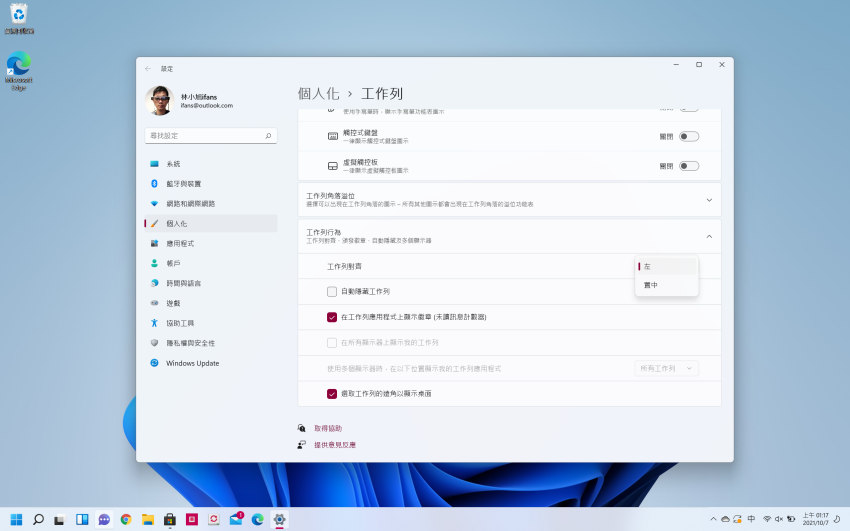This screenshot has height=531, width=850.
Task: Click the IME 中 language indicator
Action: pos(751,519)
